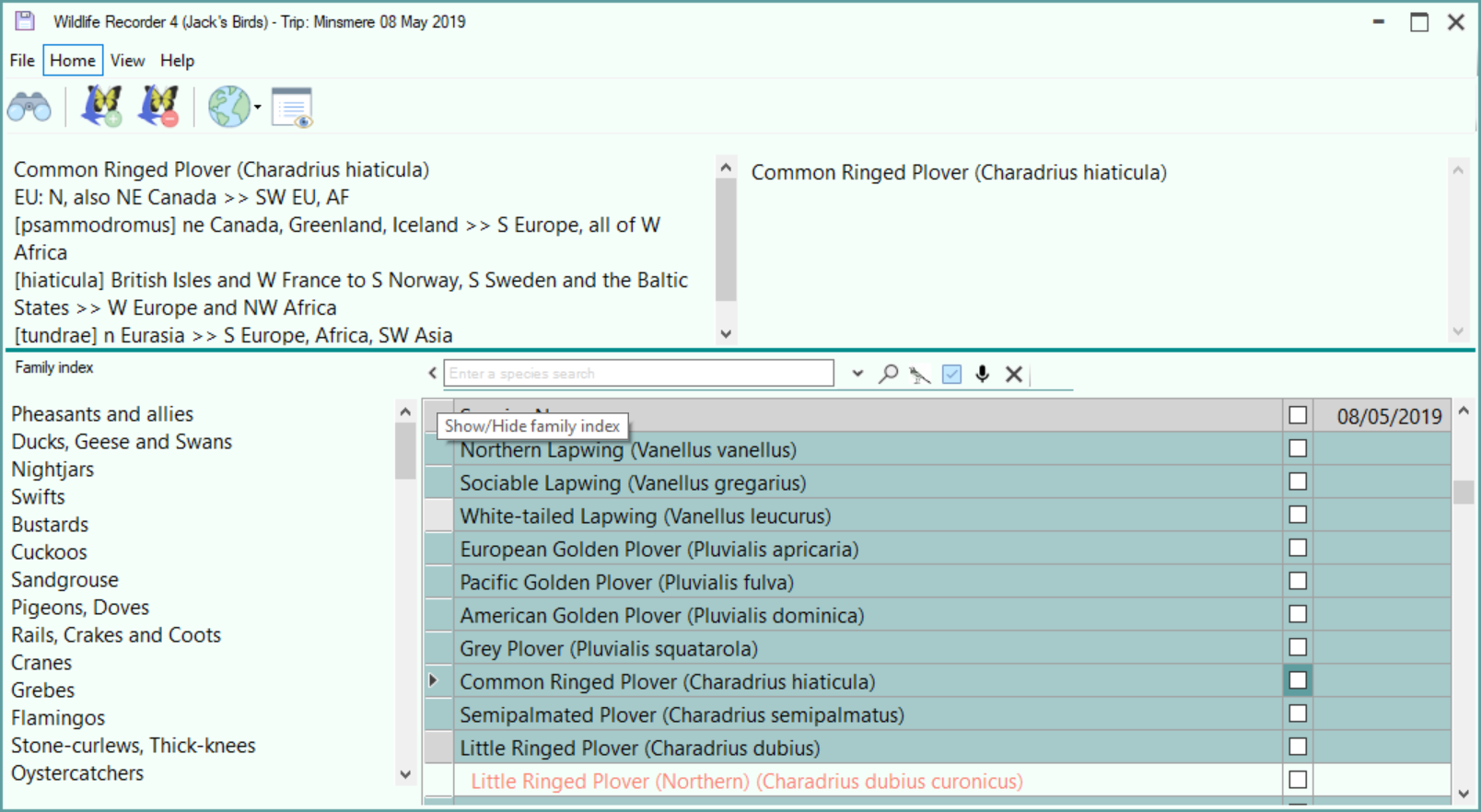Tick the Sociable Lapwing checkbox
Screen dimensions: 1481x812
point(1298,481)
